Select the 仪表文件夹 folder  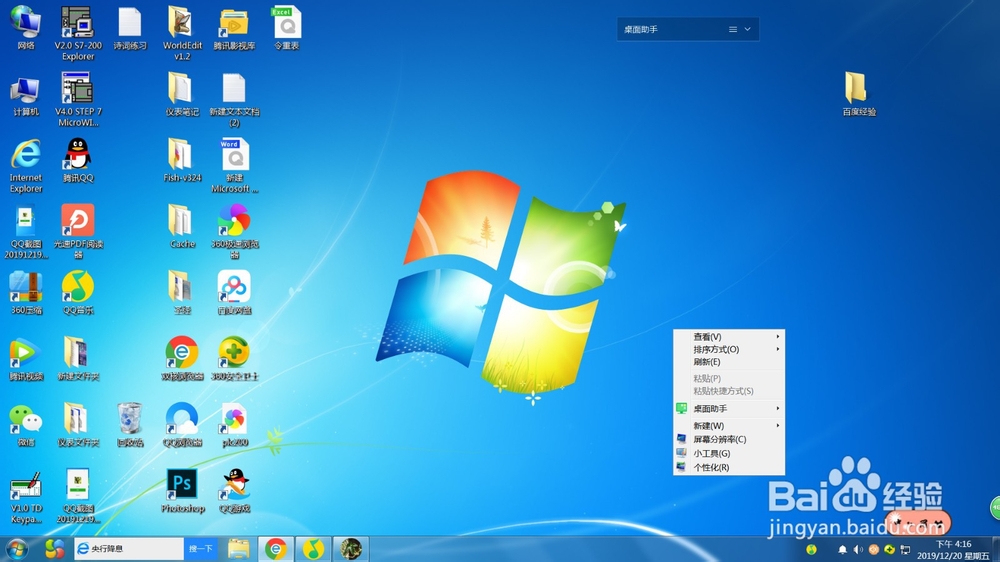(x=78, y=425)
